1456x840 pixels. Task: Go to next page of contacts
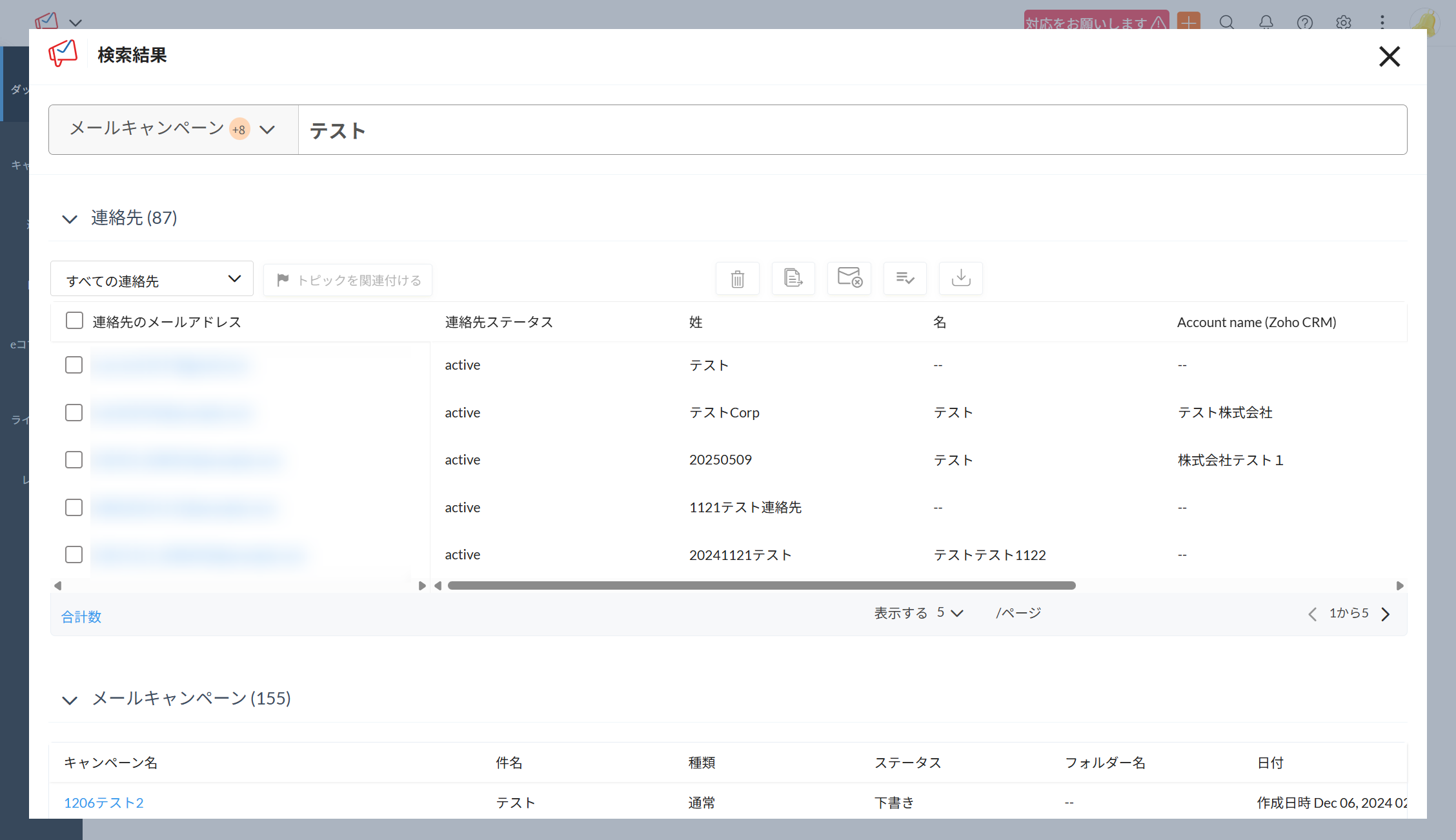point(1386,614)
